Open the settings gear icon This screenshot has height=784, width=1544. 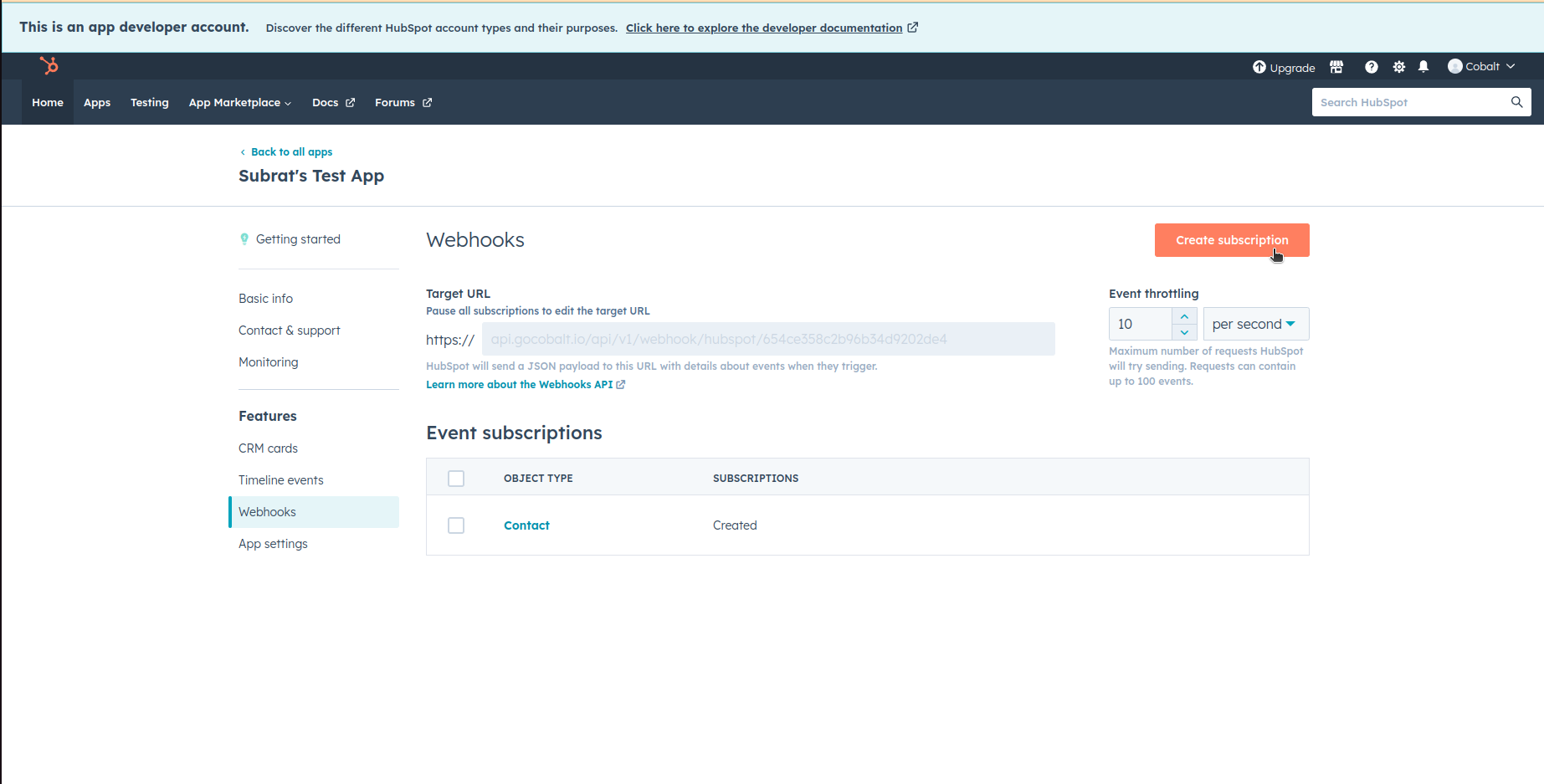click(1399, 66)
